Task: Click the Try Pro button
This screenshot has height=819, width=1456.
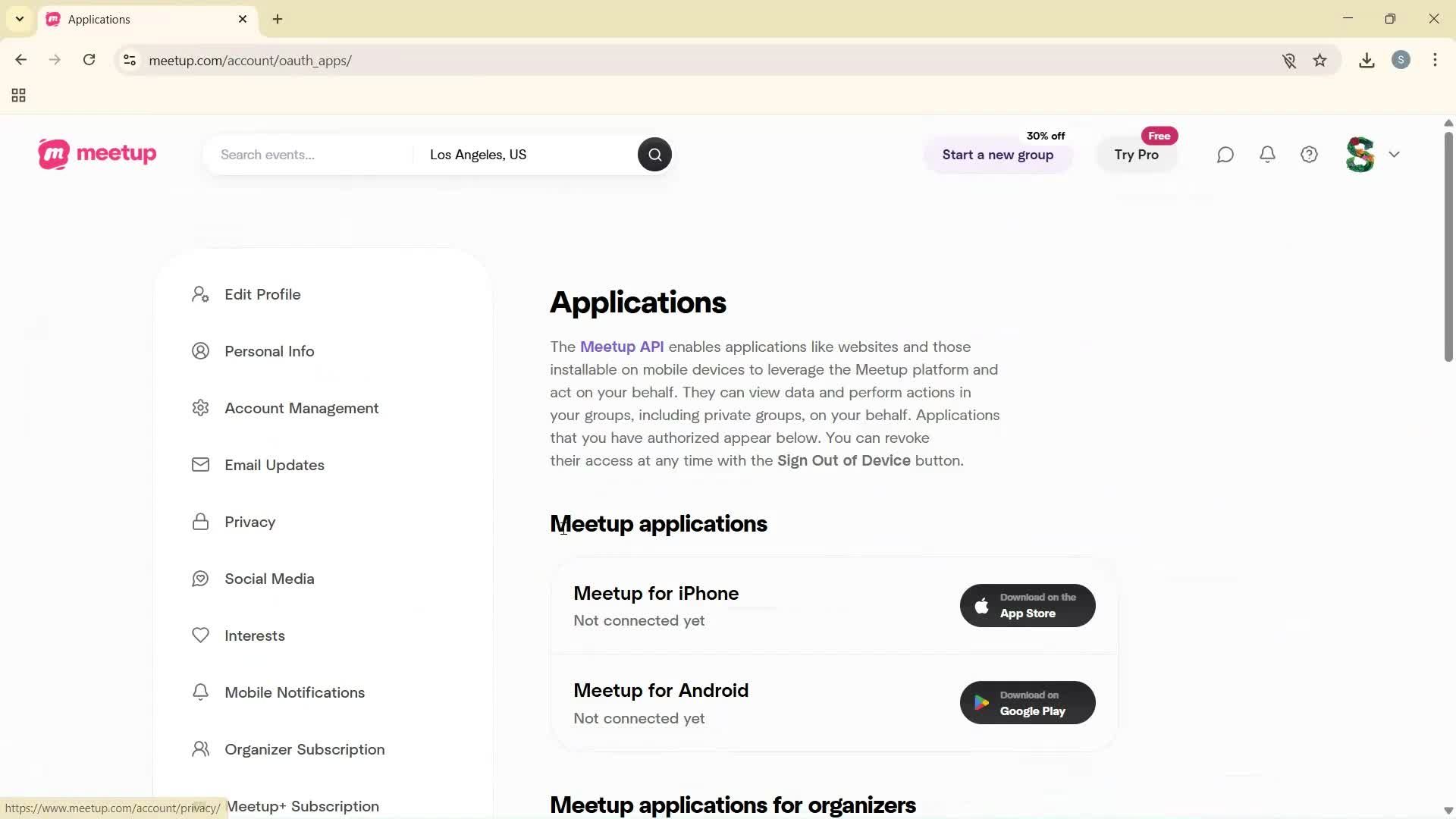Action: 1137,155
